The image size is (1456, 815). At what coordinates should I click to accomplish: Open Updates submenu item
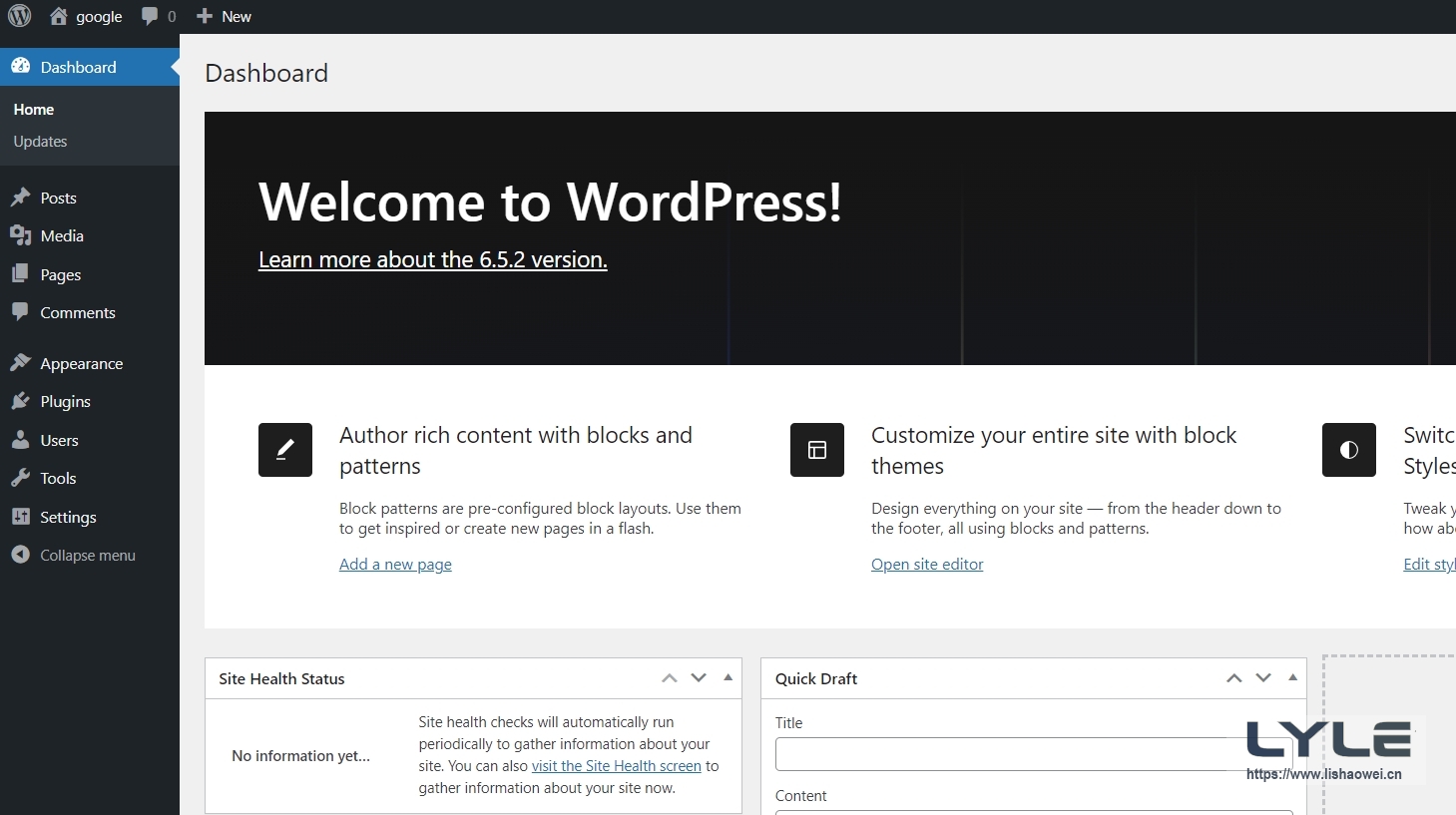pos(40,142)
